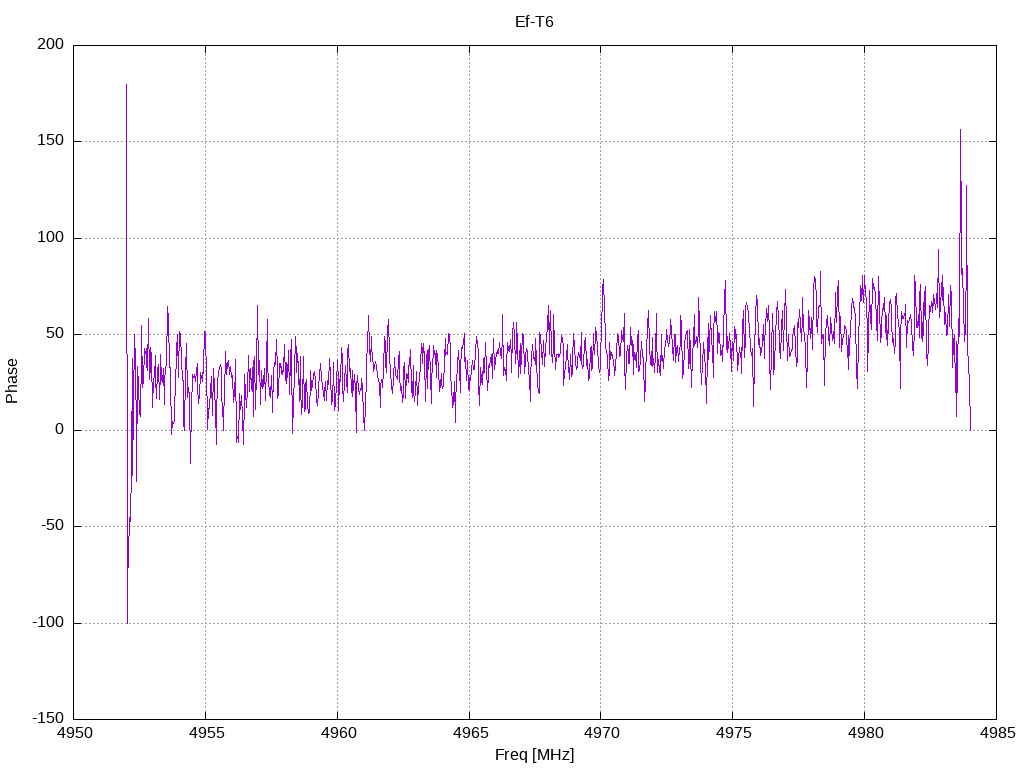Click the 4985 x-axis tick label

[x=996, y=735]
